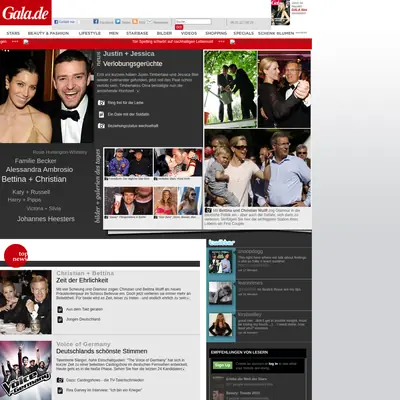This screenshot has height=400, width=400.
Task: Click the camera icon beside 'Beziehungsstatus wechselhaft'
Action: point(101,126)
